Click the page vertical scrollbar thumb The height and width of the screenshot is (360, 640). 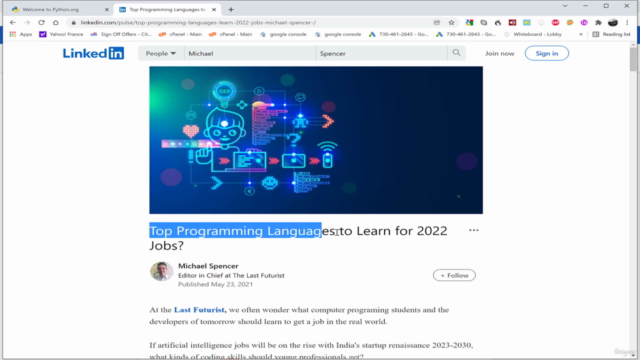633,59
